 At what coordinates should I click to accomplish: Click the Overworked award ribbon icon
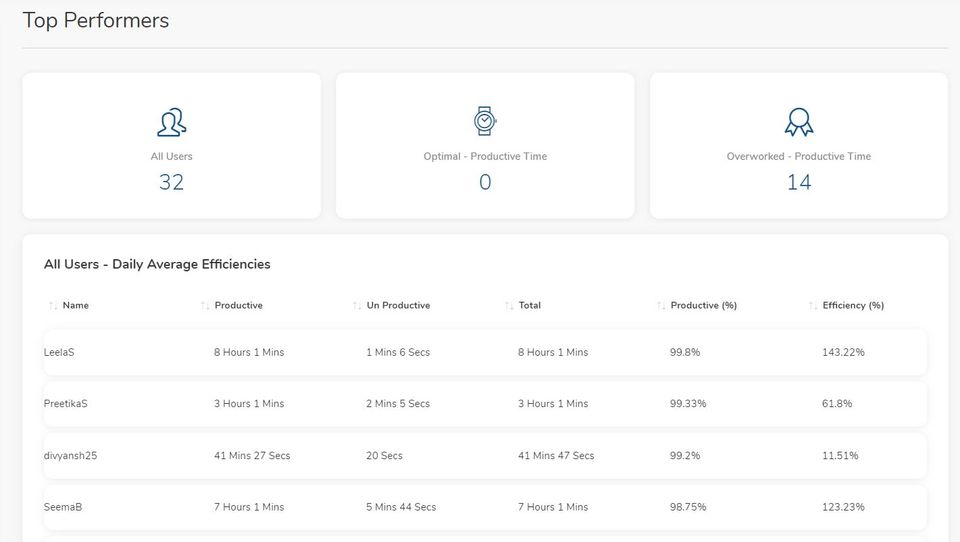click(x=798, y=122)
